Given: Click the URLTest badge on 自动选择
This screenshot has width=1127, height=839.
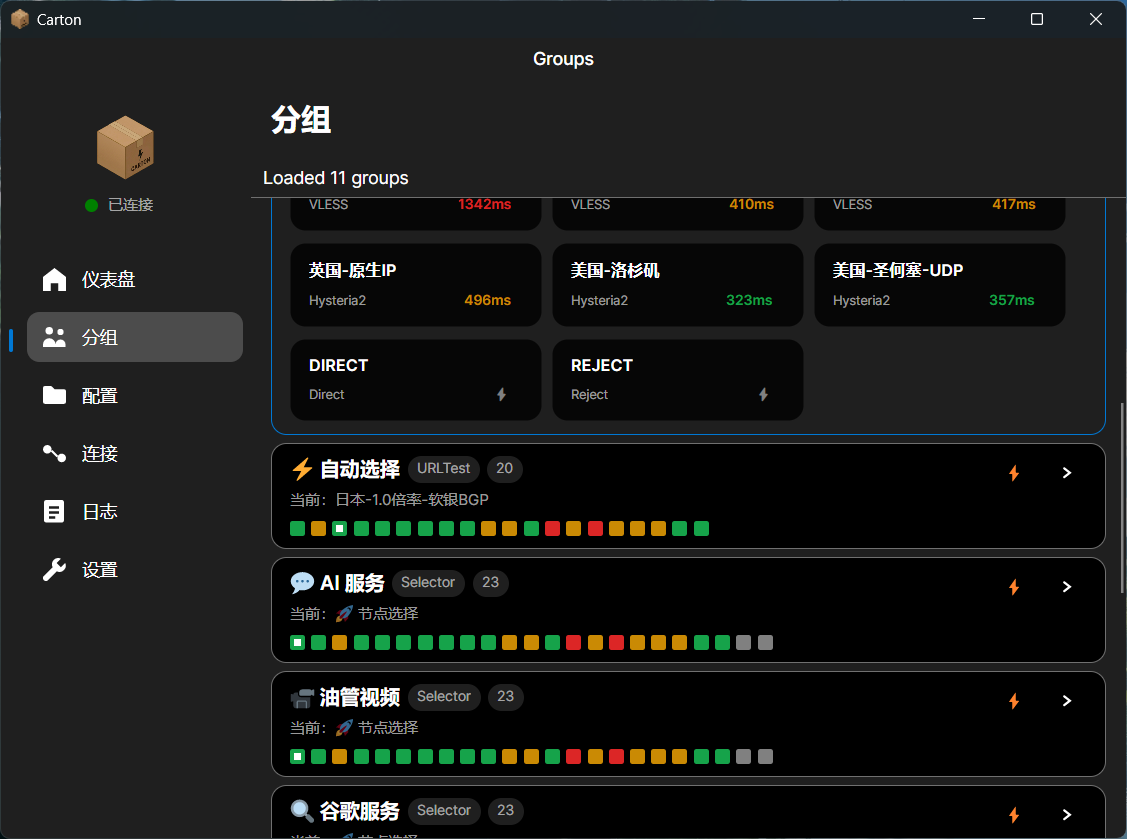Looking at the screenshot, I should [443, 469].
